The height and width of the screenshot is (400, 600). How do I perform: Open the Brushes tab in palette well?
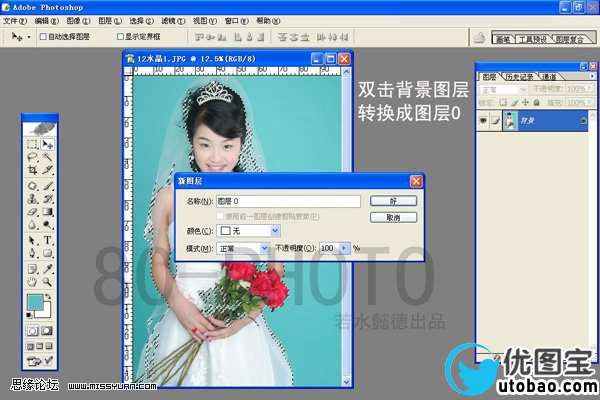pos(503,39)
